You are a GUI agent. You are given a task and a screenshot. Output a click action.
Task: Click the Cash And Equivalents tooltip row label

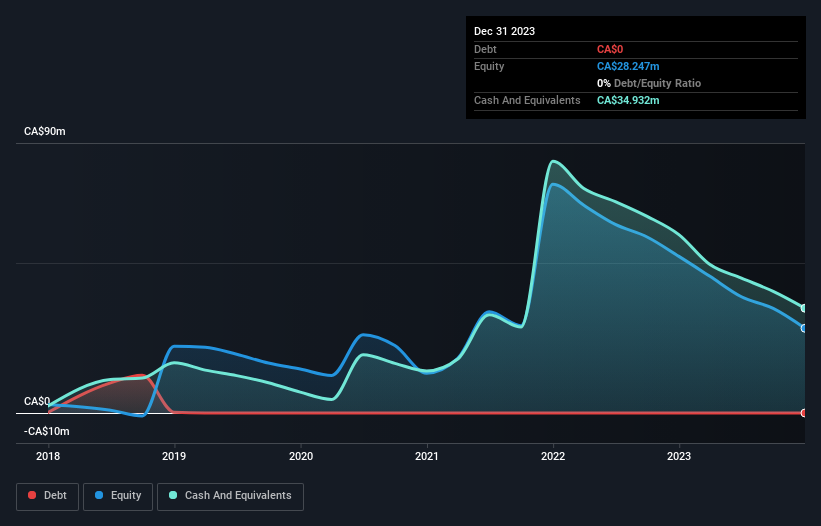(x=527, y=100)
